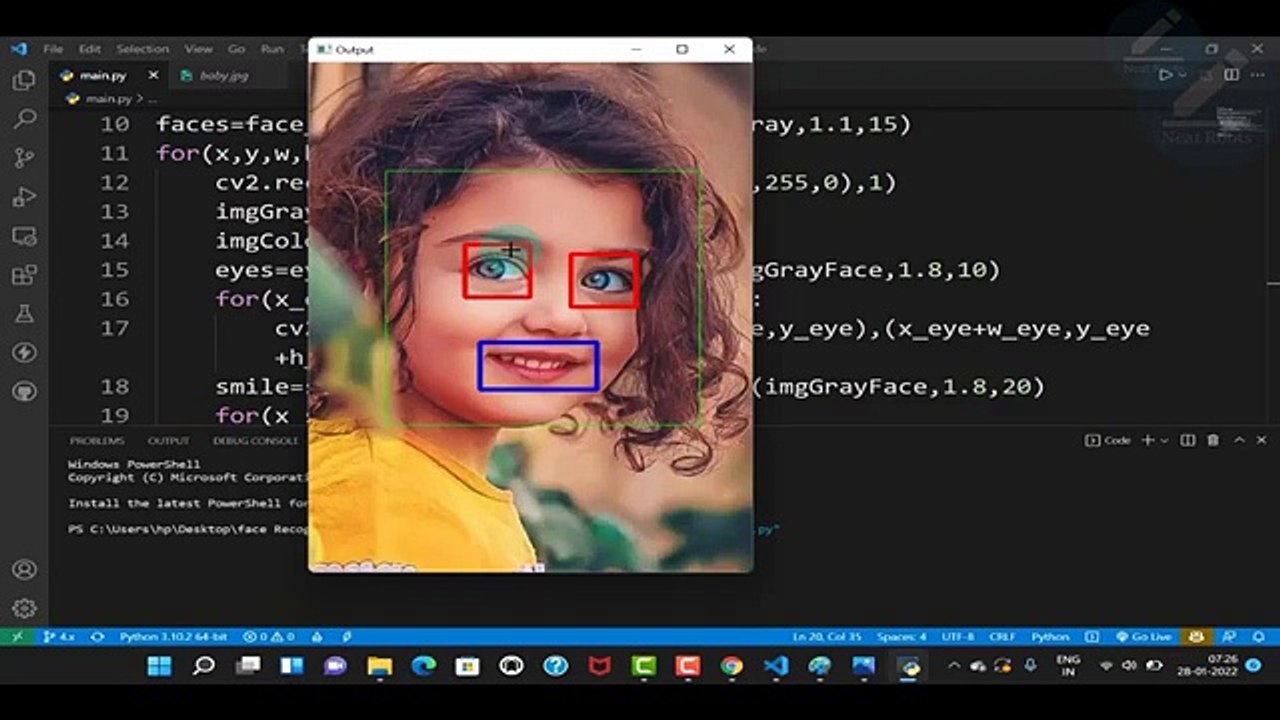Viewport: 1280px width, 720px height.
Task: Open the File menu
Action: [53, 48]
